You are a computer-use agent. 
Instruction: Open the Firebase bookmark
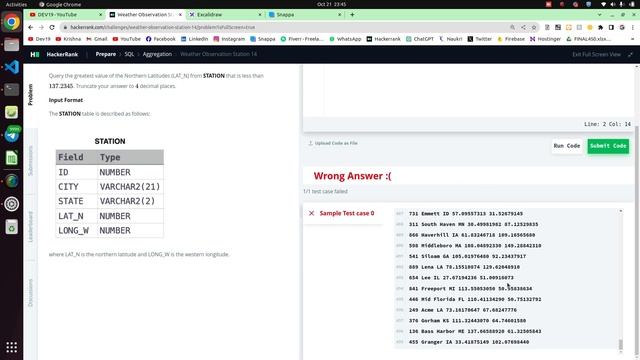point(511,39)
